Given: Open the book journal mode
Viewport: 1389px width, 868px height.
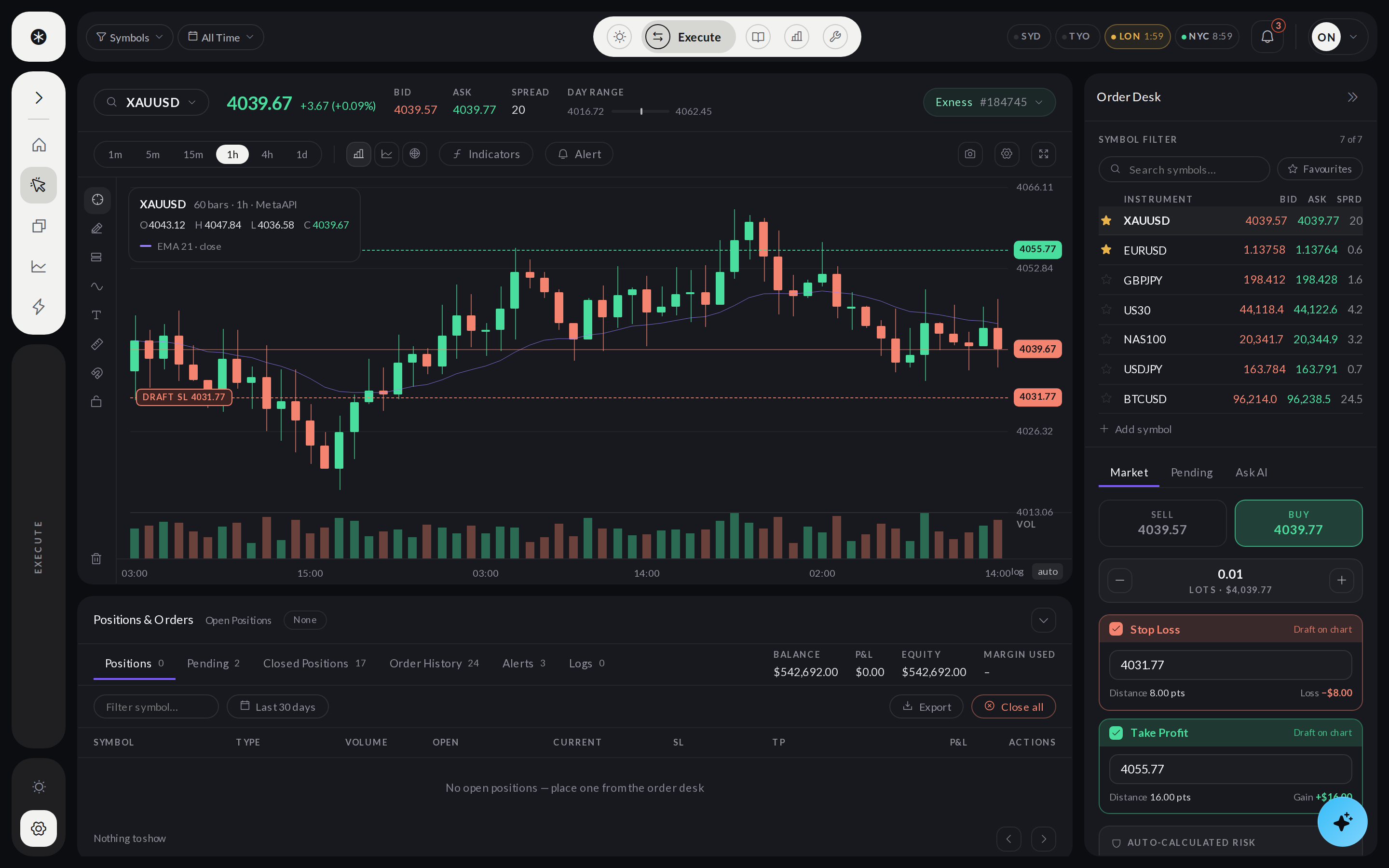Looking at the screenshot, I should click(x=758, y=37).
